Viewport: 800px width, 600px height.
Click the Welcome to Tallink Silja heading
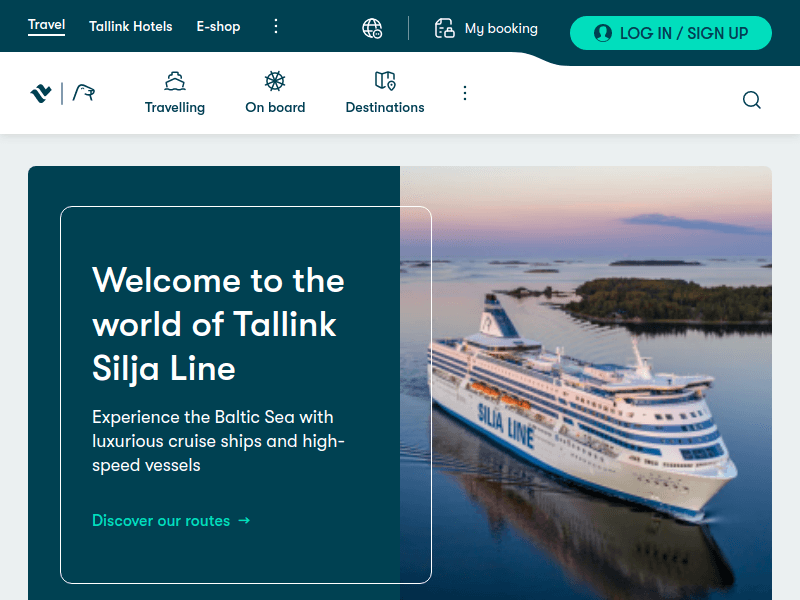coord(218,325)
